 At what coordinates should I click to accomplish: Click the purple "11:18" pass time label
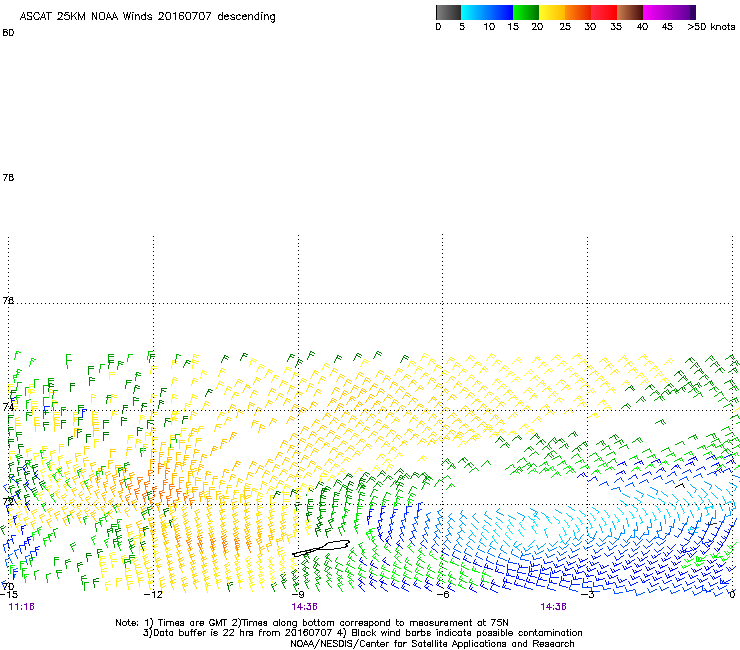coord(21,607)
